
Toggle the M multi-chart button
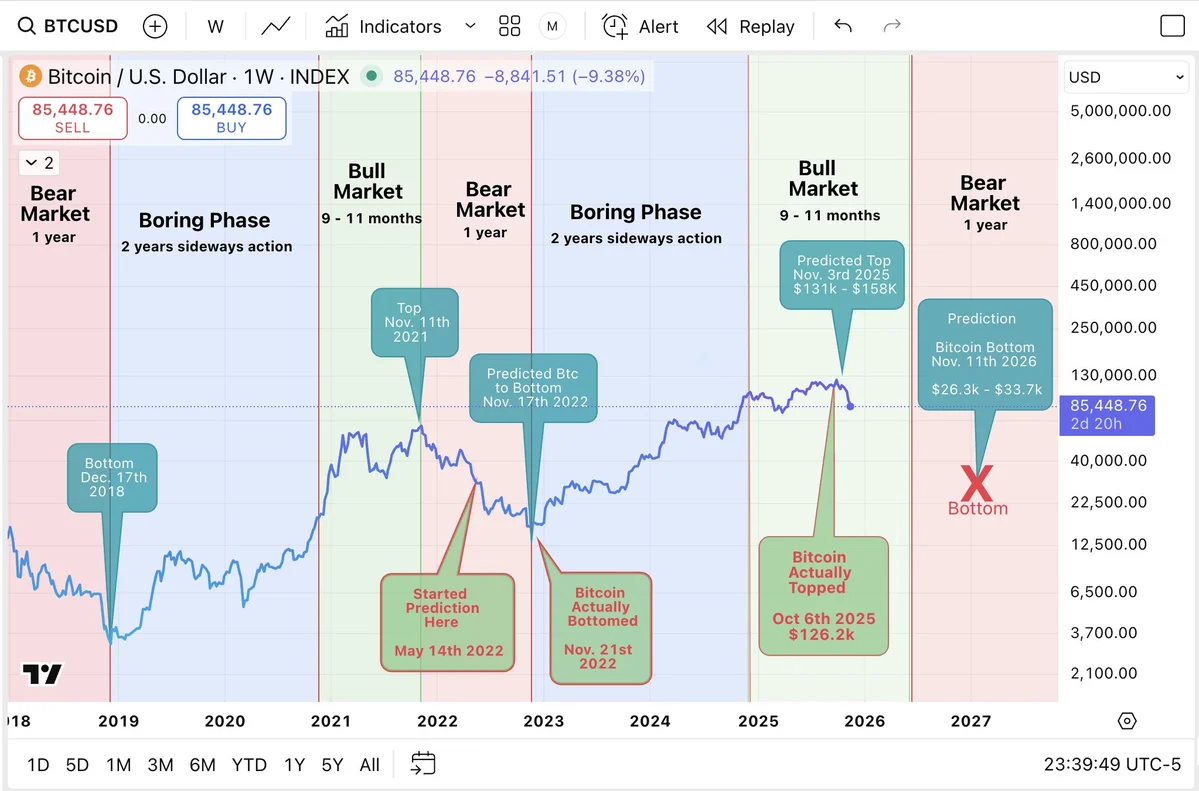pos(552,27)
